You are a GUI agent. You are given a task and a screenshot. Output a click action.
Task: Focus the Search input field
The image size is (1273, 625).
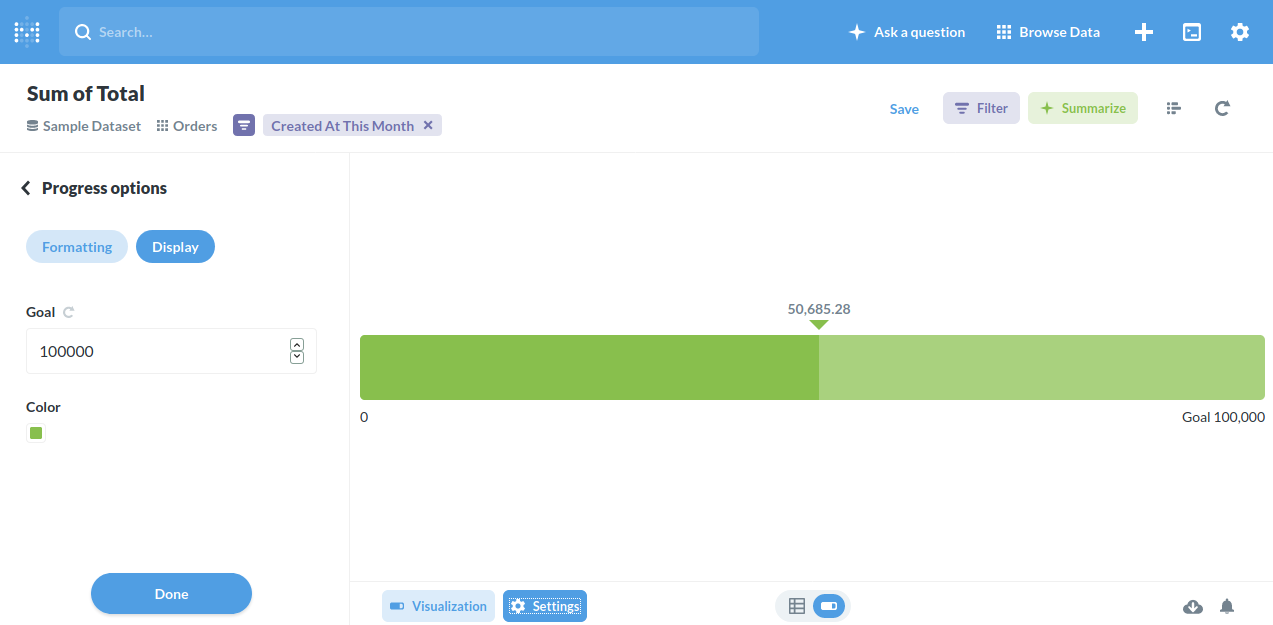pyautogui.click(x=408, y=32)
